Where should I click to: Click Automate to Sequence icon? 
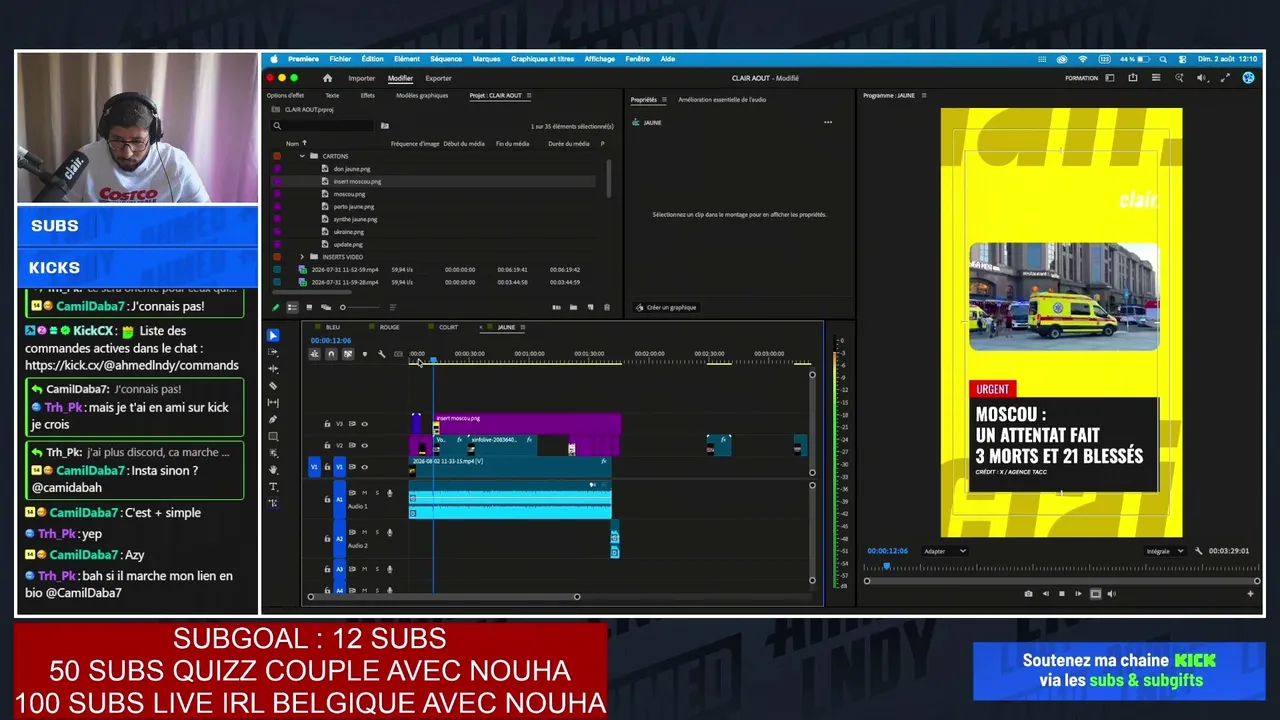(556, 307)
